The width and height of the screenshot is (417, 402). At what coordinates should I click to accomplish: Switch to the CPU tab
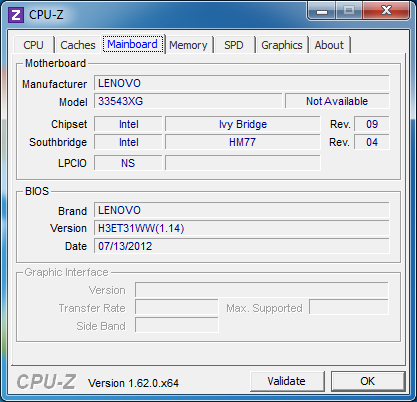coord(33,45)
